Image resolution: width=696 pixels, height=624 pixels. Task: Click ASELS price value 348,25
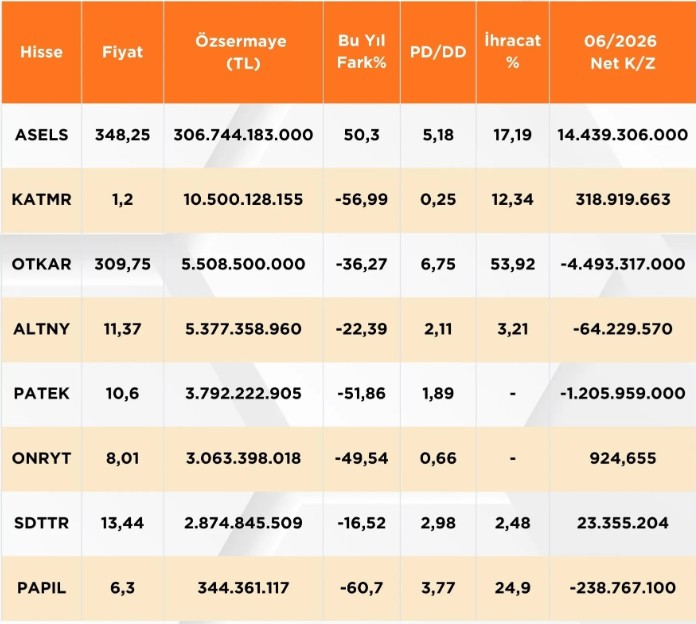123,134
